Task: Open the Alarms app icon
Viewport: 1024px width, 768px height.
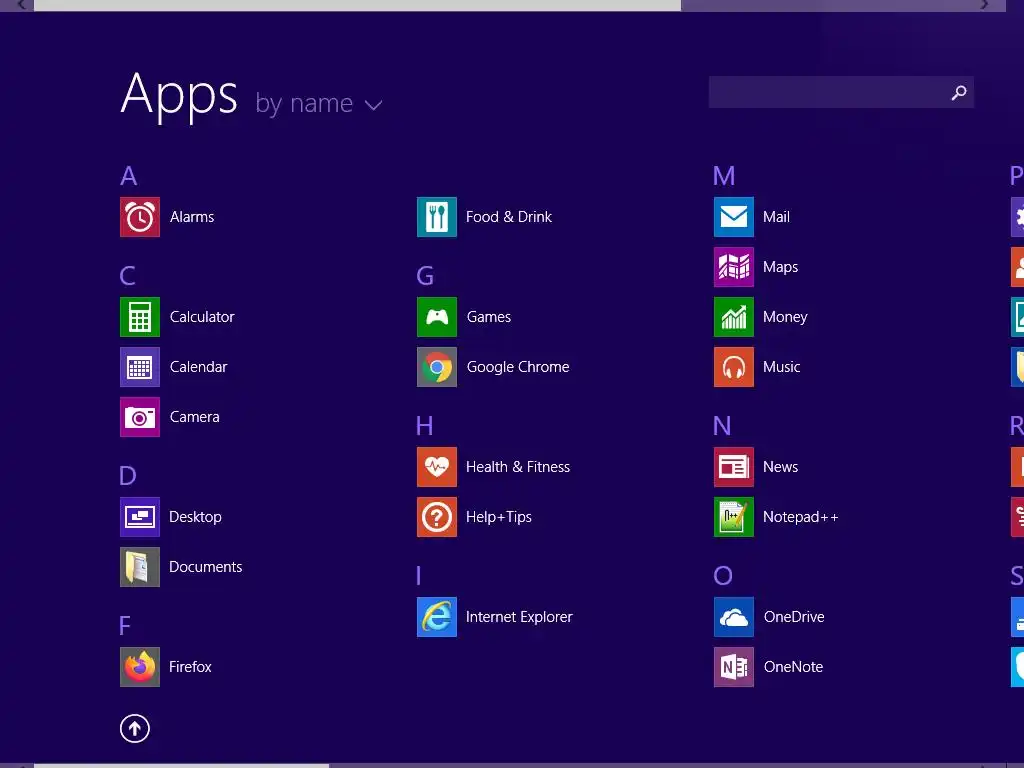Action: point(140,217)
